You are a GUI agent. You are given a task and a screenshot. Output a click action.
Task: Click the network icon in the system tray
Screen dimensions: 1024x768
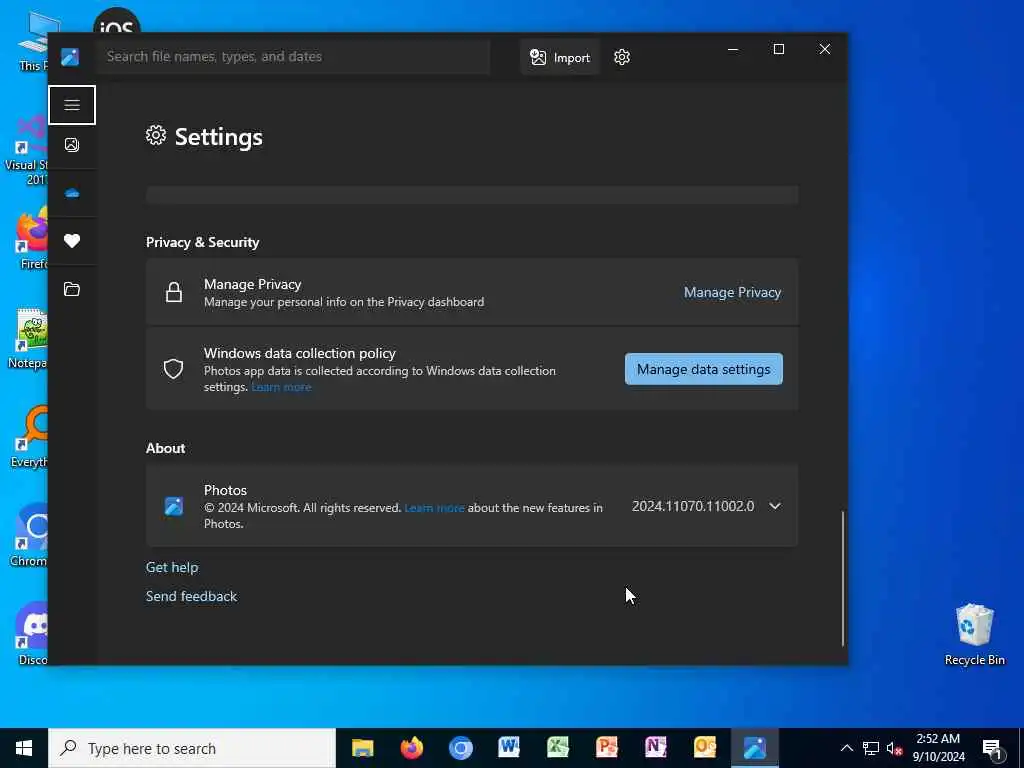[871, 748]
